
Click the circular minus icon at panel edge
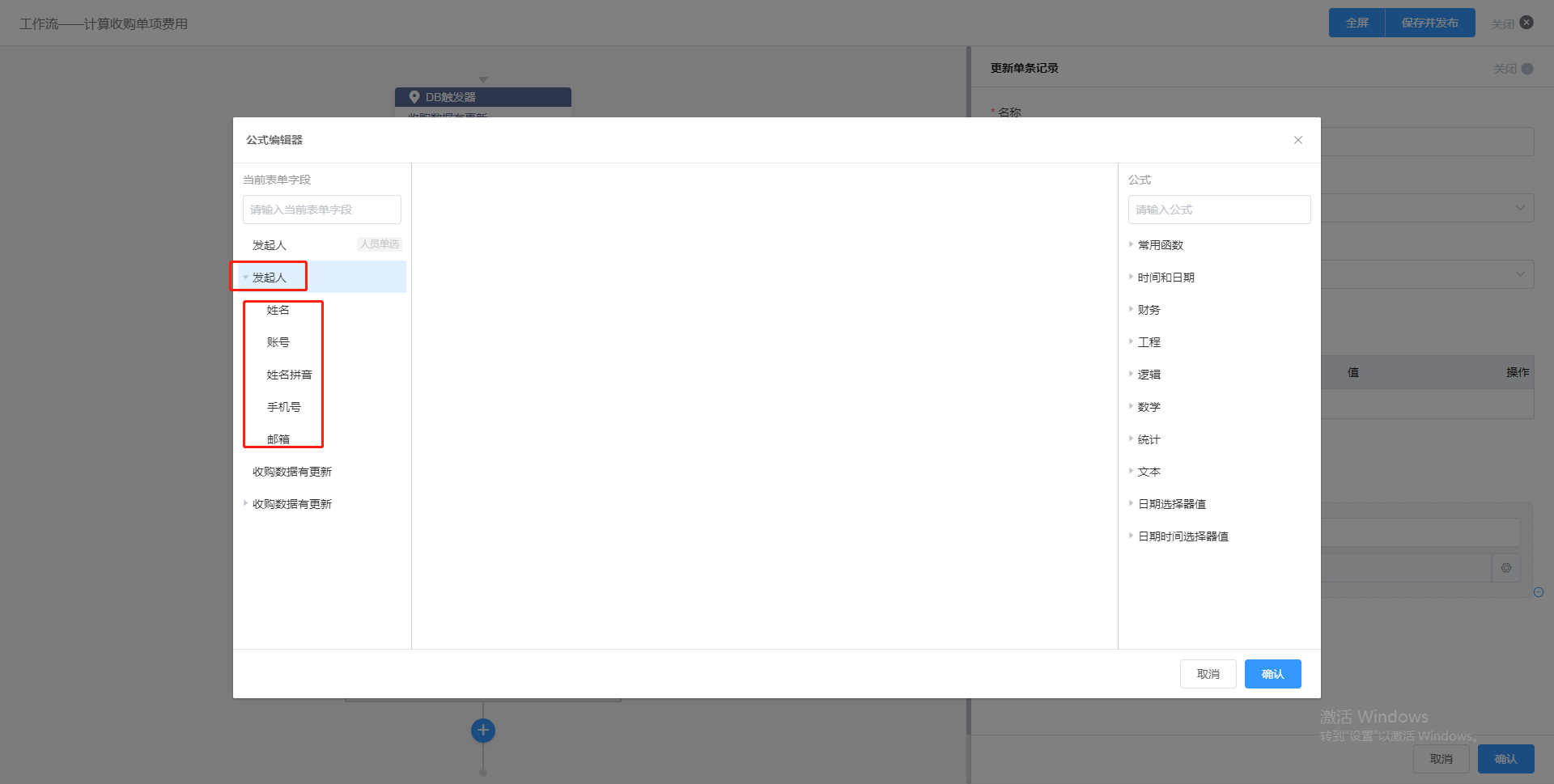[x=1539, y=592]
